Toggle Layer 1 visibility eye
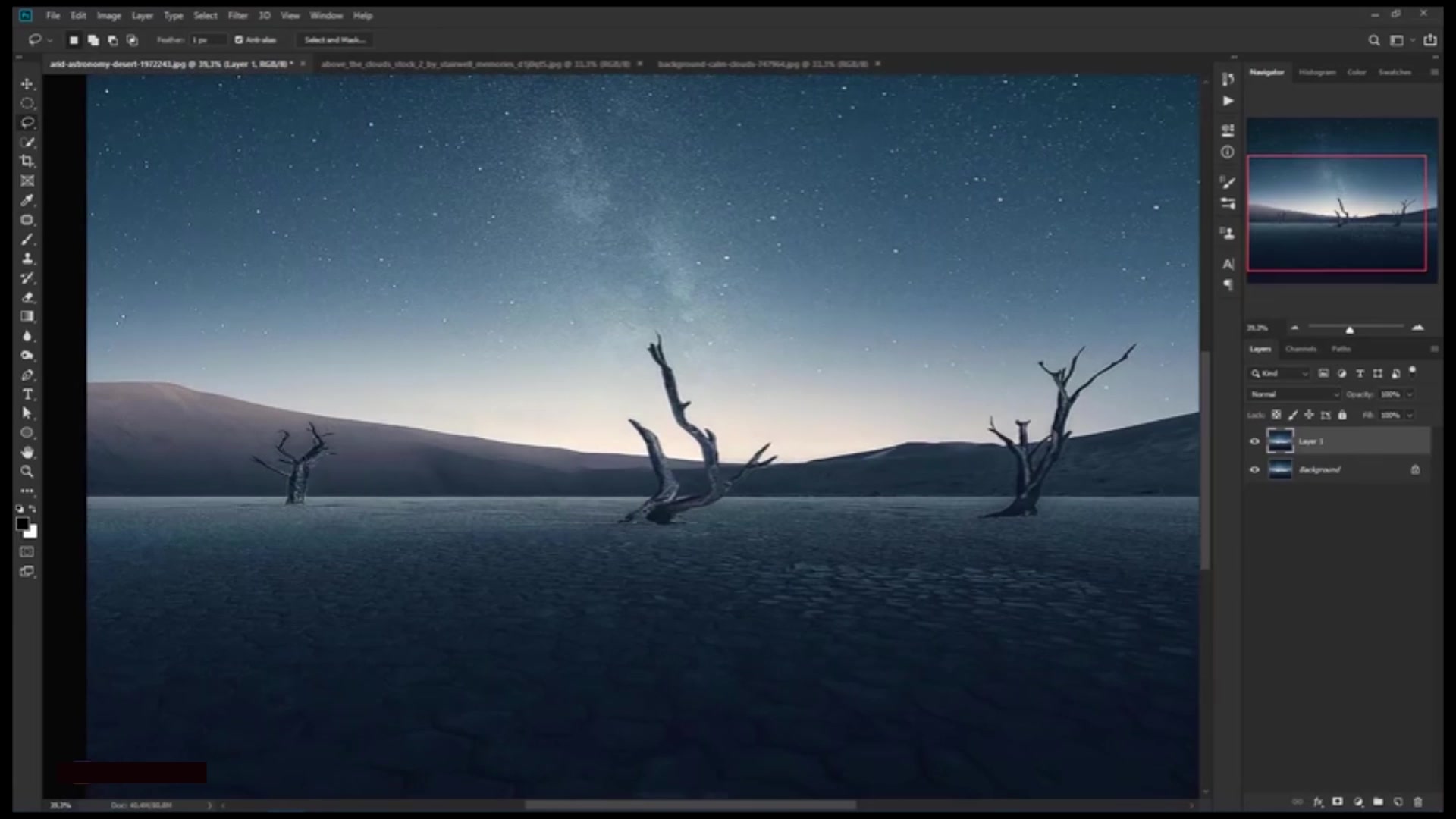 point(1254,441)
